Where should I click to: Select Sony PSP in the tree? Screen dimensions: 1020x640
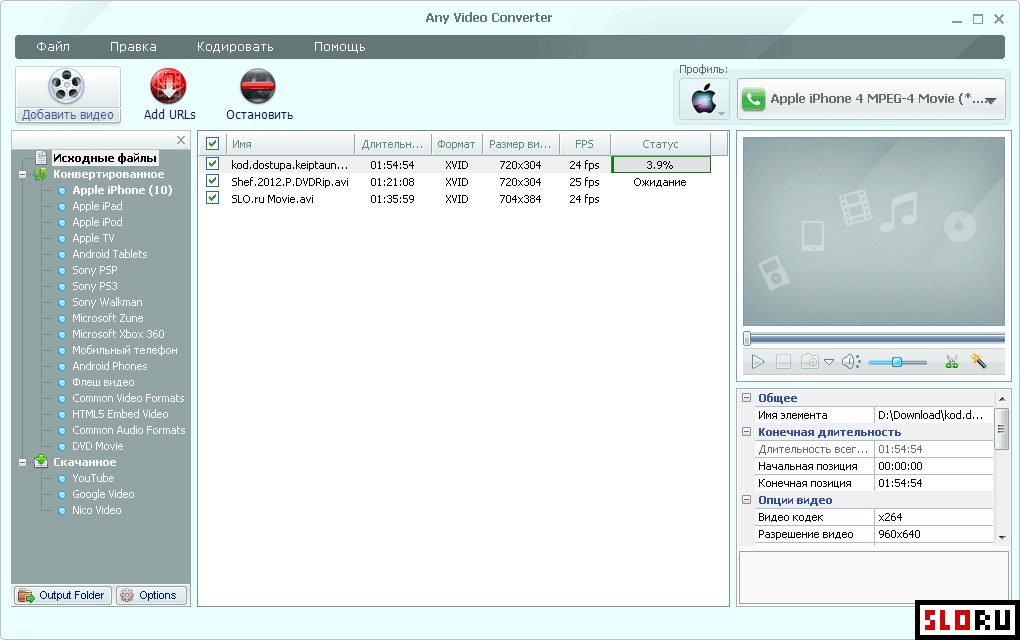[x=95, y=270]
